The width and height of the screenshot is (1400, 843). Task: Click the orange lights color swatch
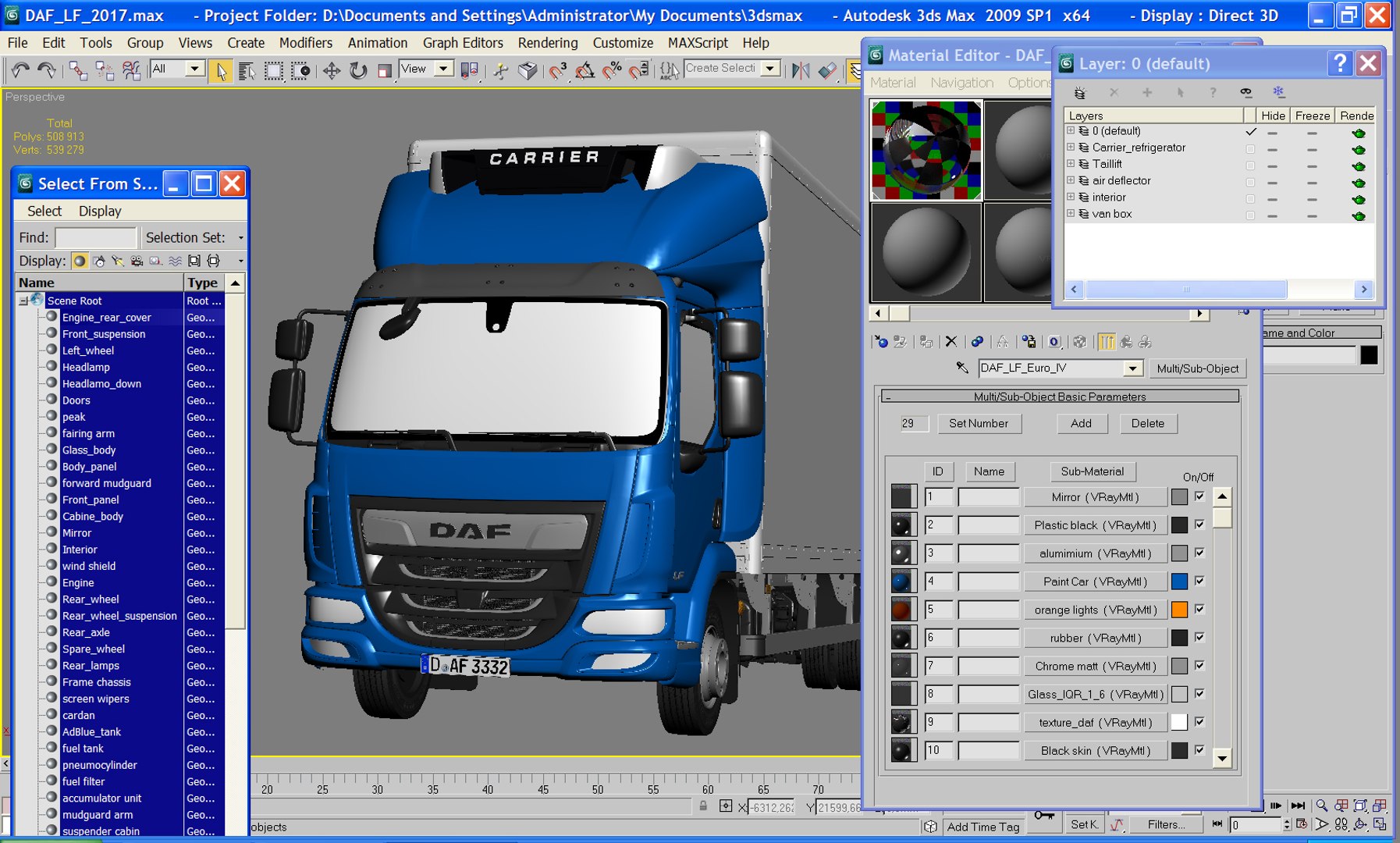(1179, 610)
